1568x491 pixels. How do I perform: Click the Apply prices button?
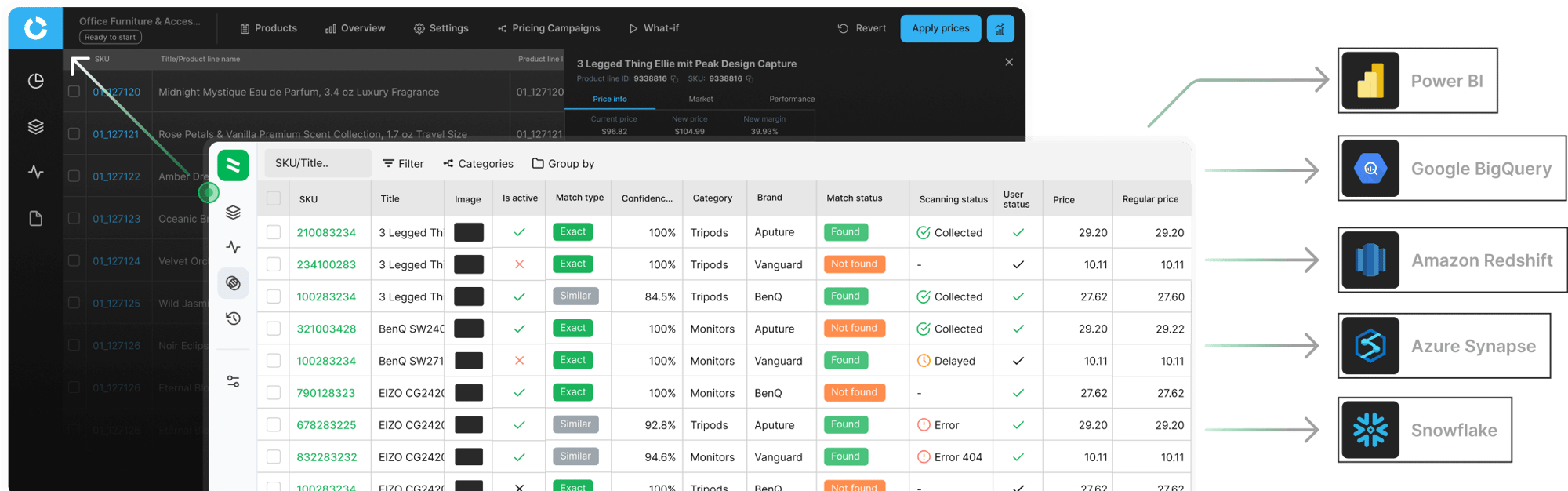point(941,28)
